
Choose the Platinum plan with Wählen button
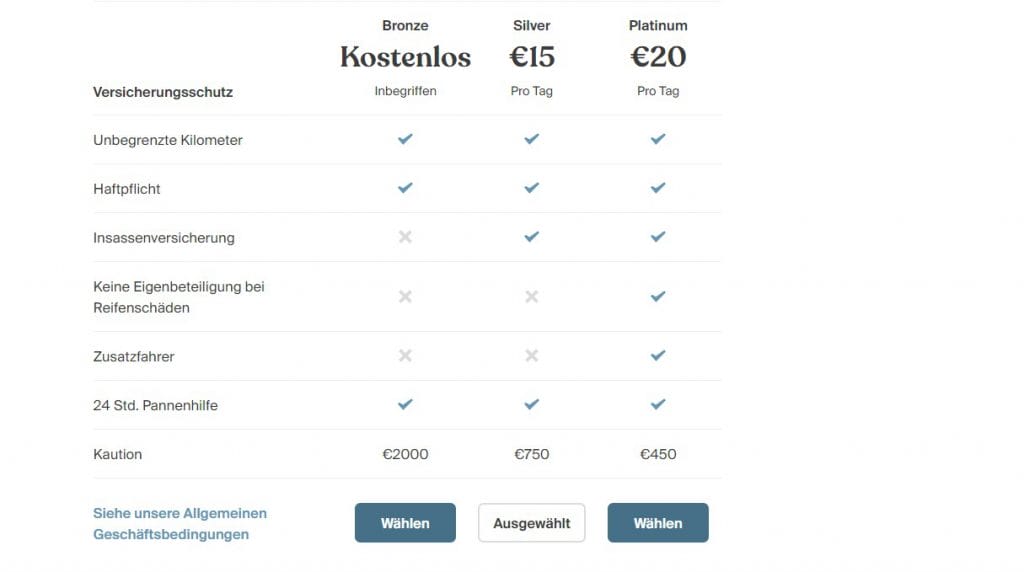click(x=658, y=522)
